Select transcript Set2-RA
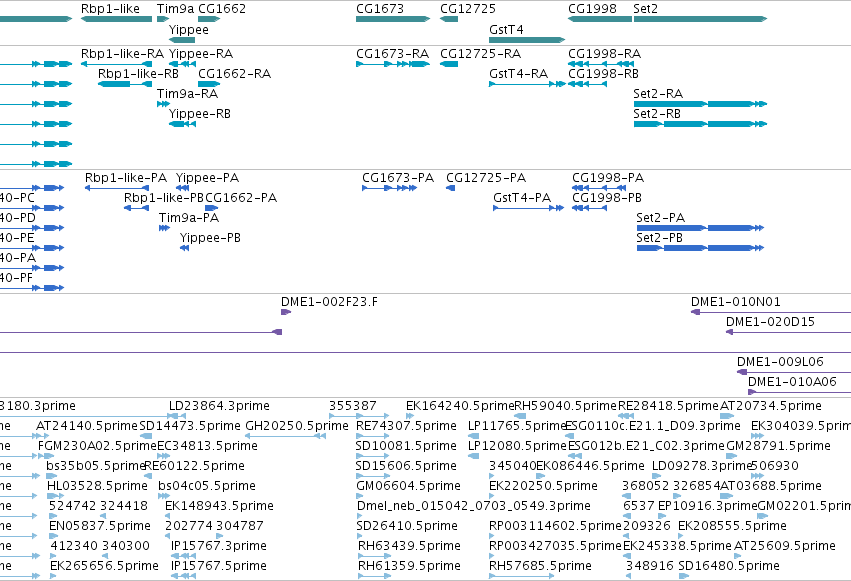The height and width of the screenshot is (581, 851). [x=700, y=104]
